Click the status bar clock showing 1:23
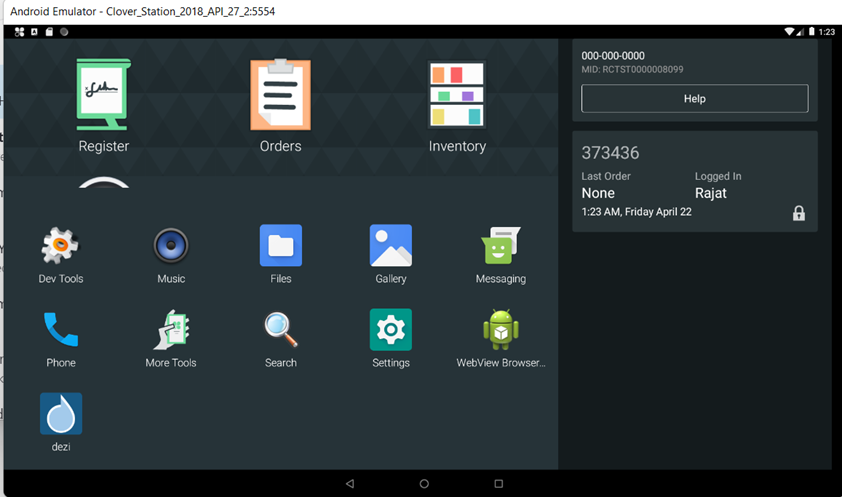Screen dimensions: 842x497 [x=826, y=32]
